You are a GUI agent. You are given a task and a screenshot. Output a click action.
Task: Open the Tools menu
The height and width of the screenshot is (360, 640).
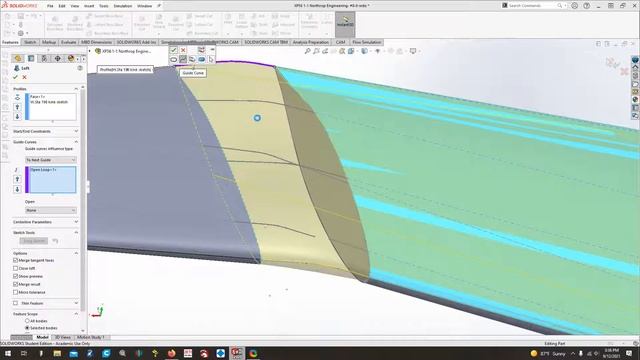click(x=104, y=6)
